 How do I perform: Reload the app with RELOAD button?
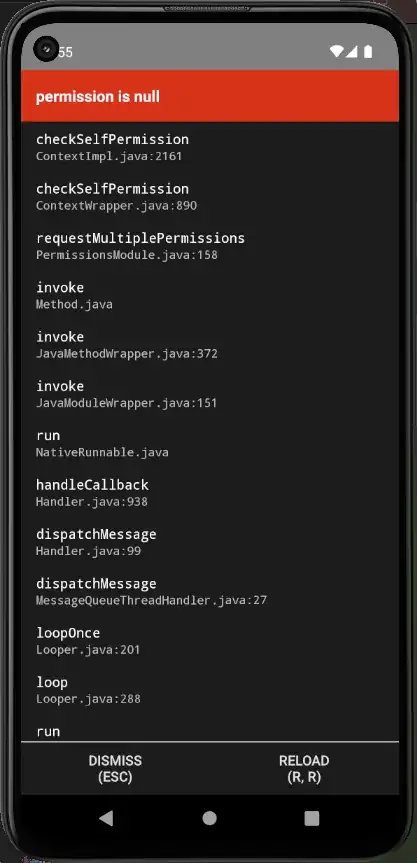point(304,768)
